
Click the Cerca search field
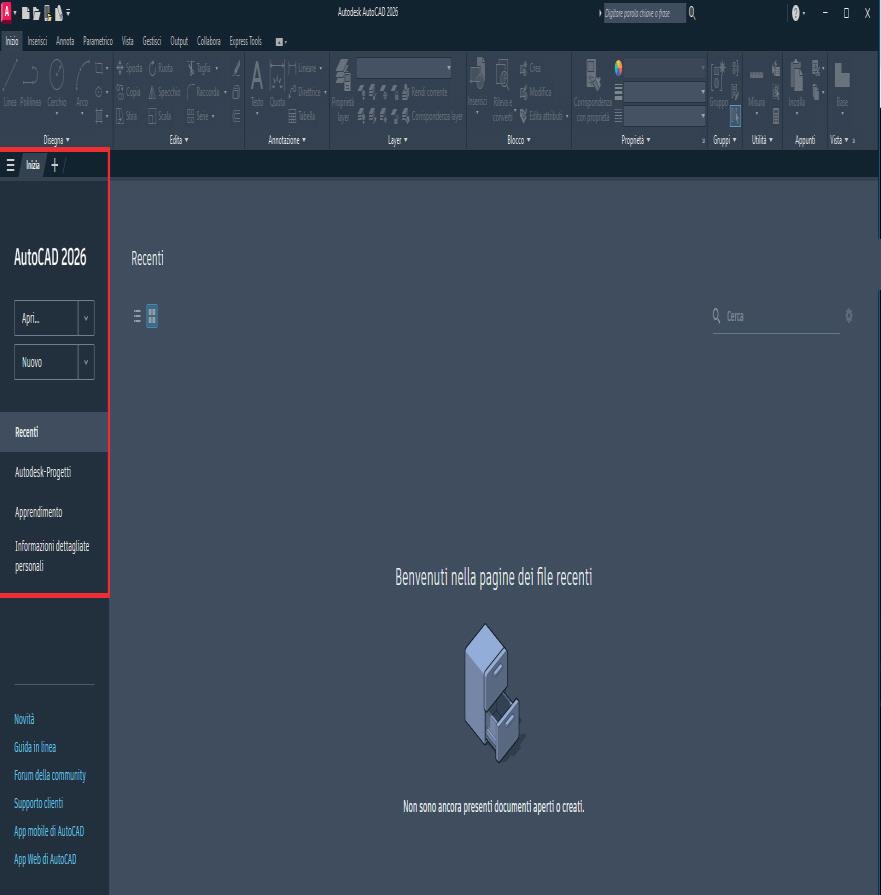776,316
